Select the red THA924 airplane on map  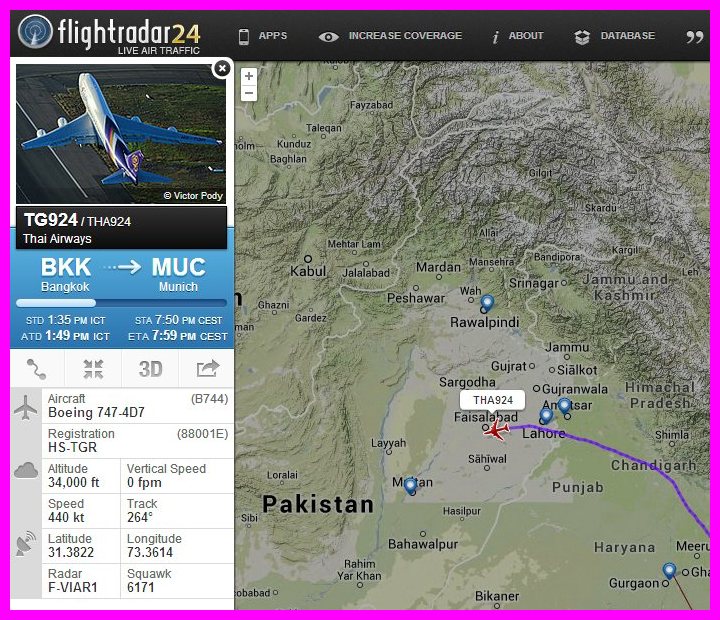click(x=496, y=430)
